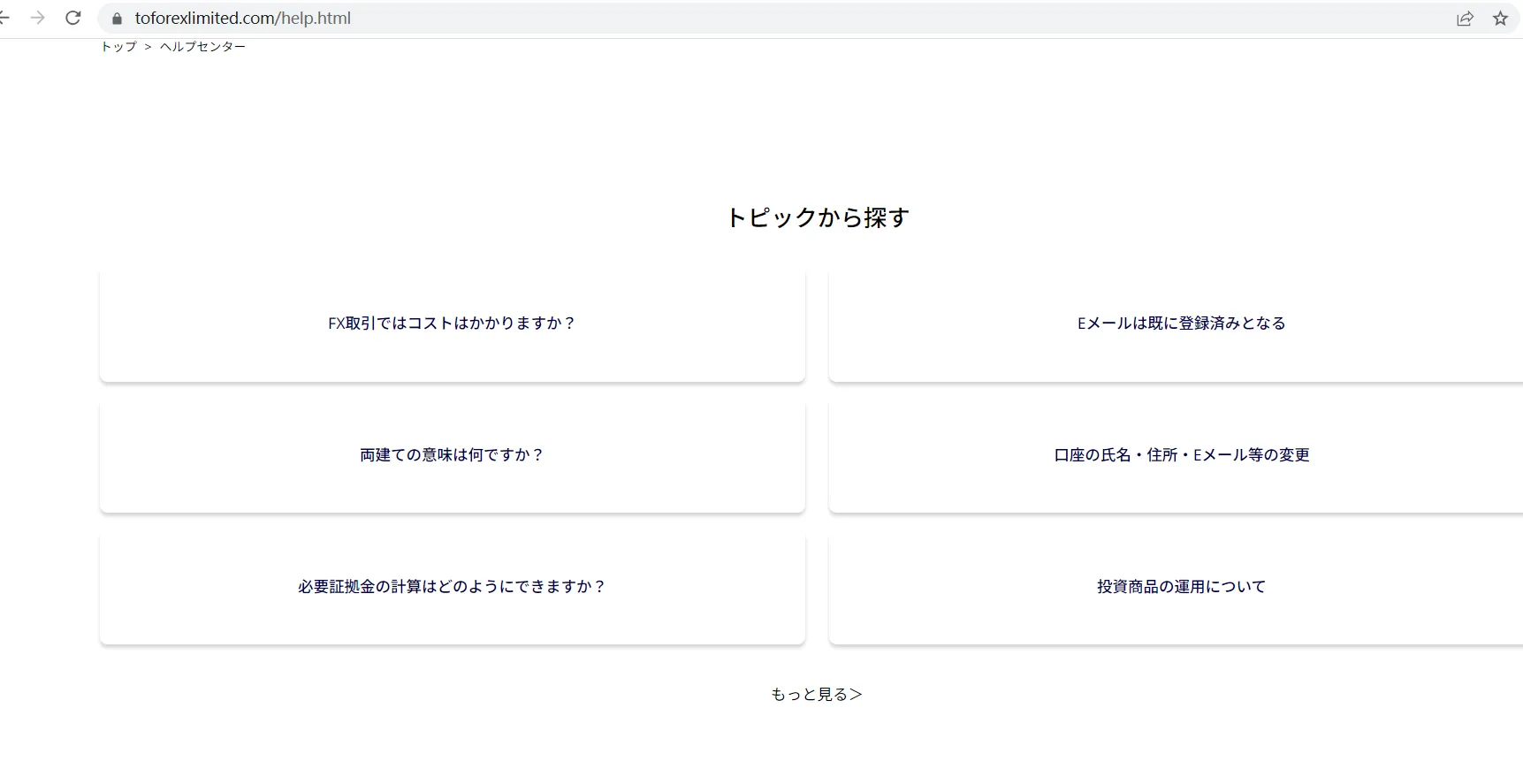The width and height of the screenshot is (1523, 784).
Task: Click the browser forward arrow
Action: click(x=37, y=18)
